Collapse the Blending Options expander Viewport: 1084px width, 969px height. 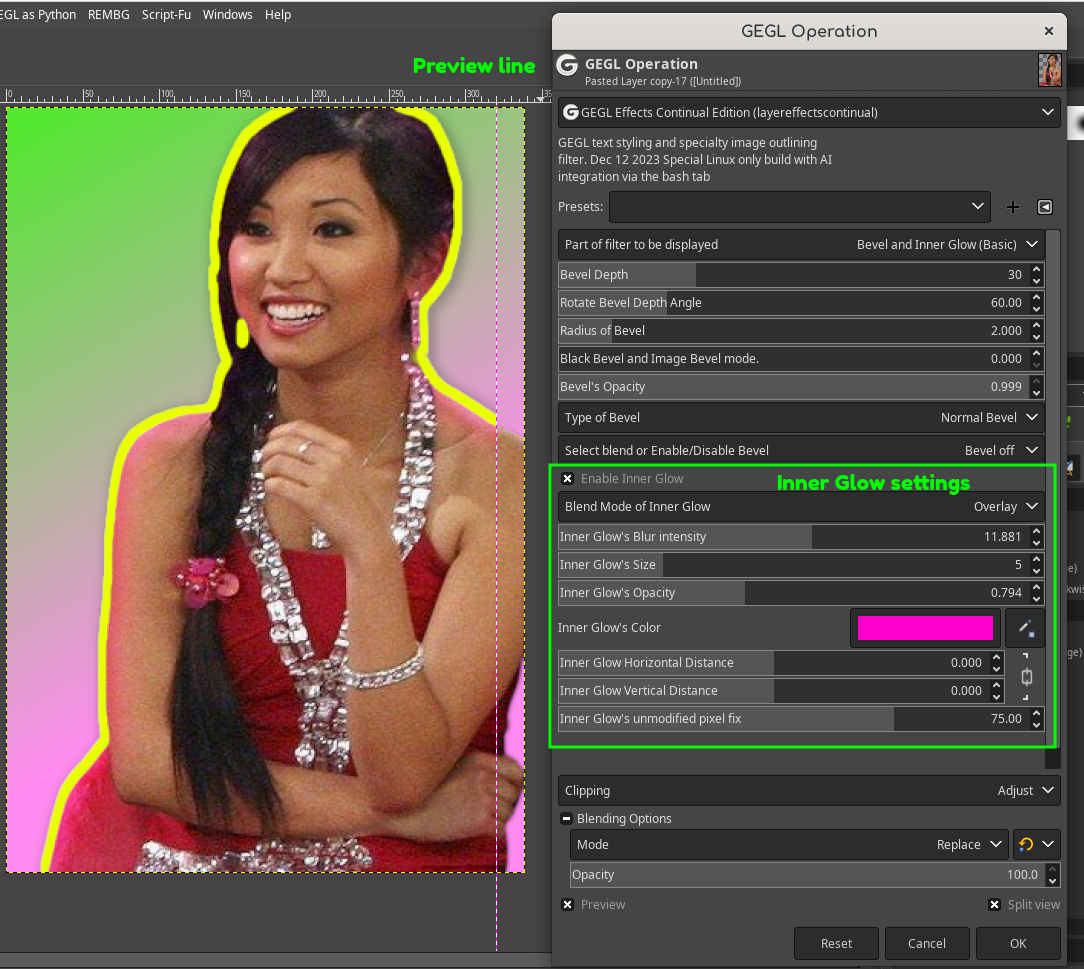tap(566, 818)
